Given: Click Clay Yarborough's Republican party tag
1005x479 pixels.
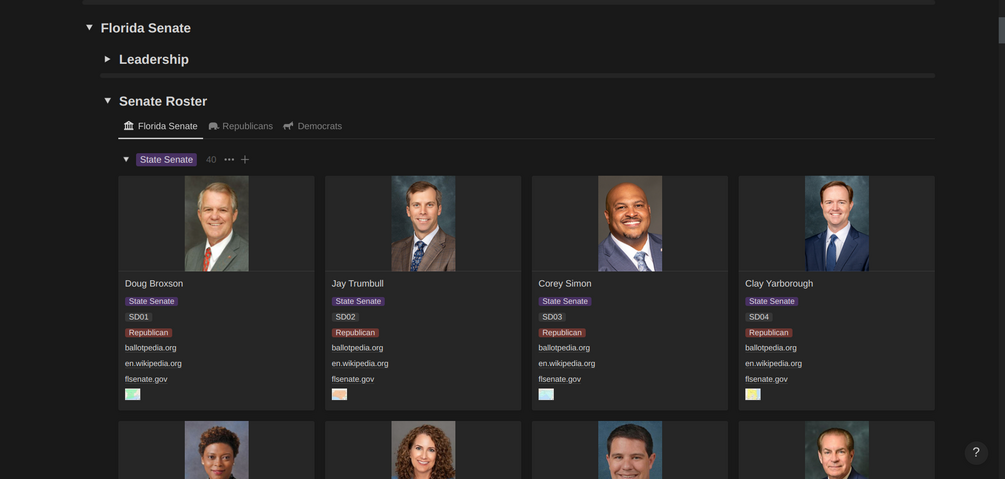Looking at the screenshot, I should [x=768, y=333].
